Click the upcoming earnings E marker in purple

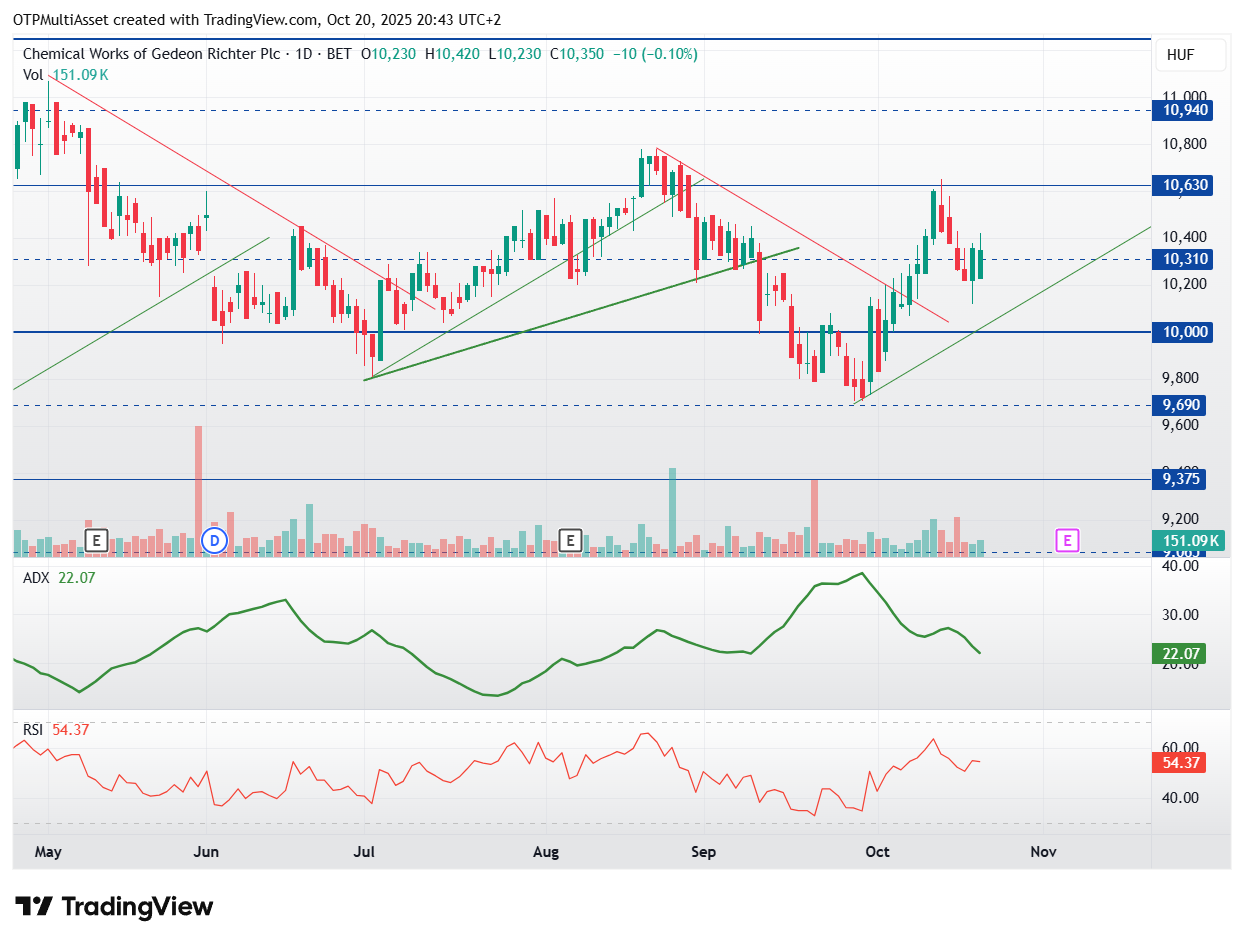[1068, 541]
